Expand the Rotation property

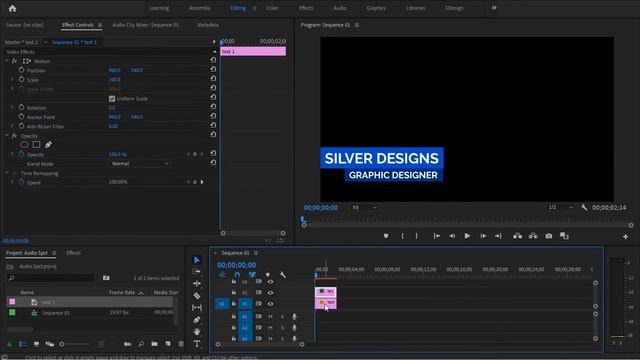pyautogui.click(x=12, y=107)
